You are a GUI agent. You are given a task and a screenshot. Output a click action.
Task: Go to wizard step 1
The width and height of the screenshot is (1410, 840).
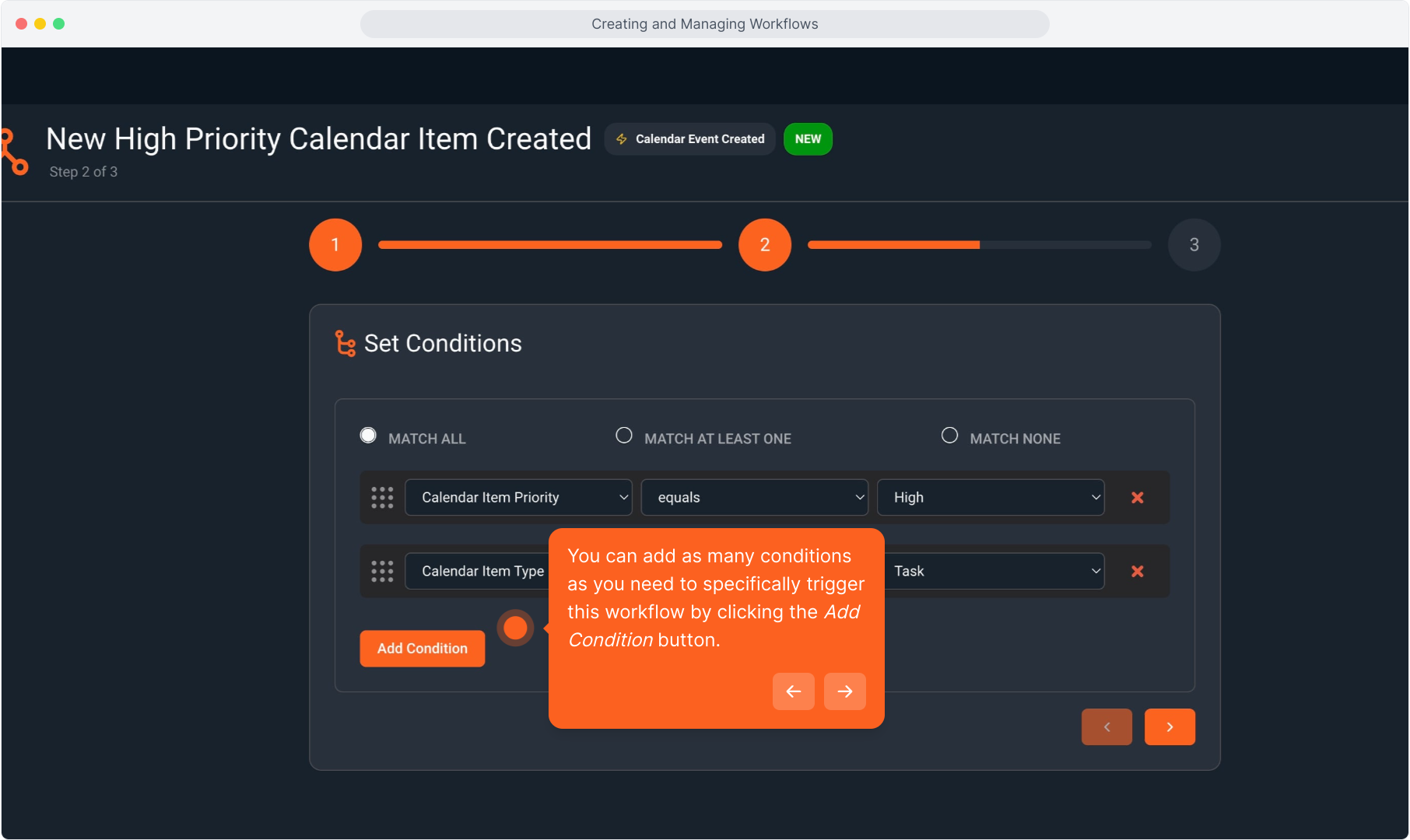(x=335, y=245)
